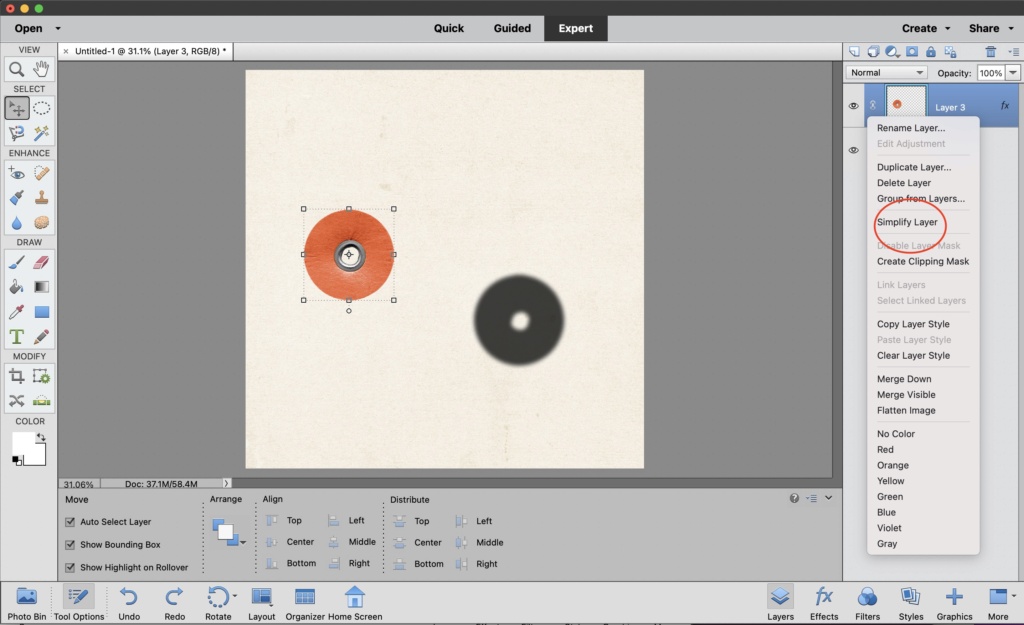The height and width of the screenshot is (625, 1024).
Task: Select the Color Picker eyedropper tool
Action: [16, 312]
